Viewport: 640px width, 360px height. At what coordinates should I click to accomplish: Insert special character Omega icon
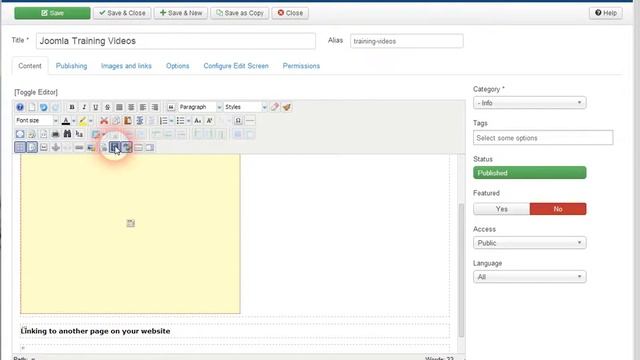[x=238, y=121]
